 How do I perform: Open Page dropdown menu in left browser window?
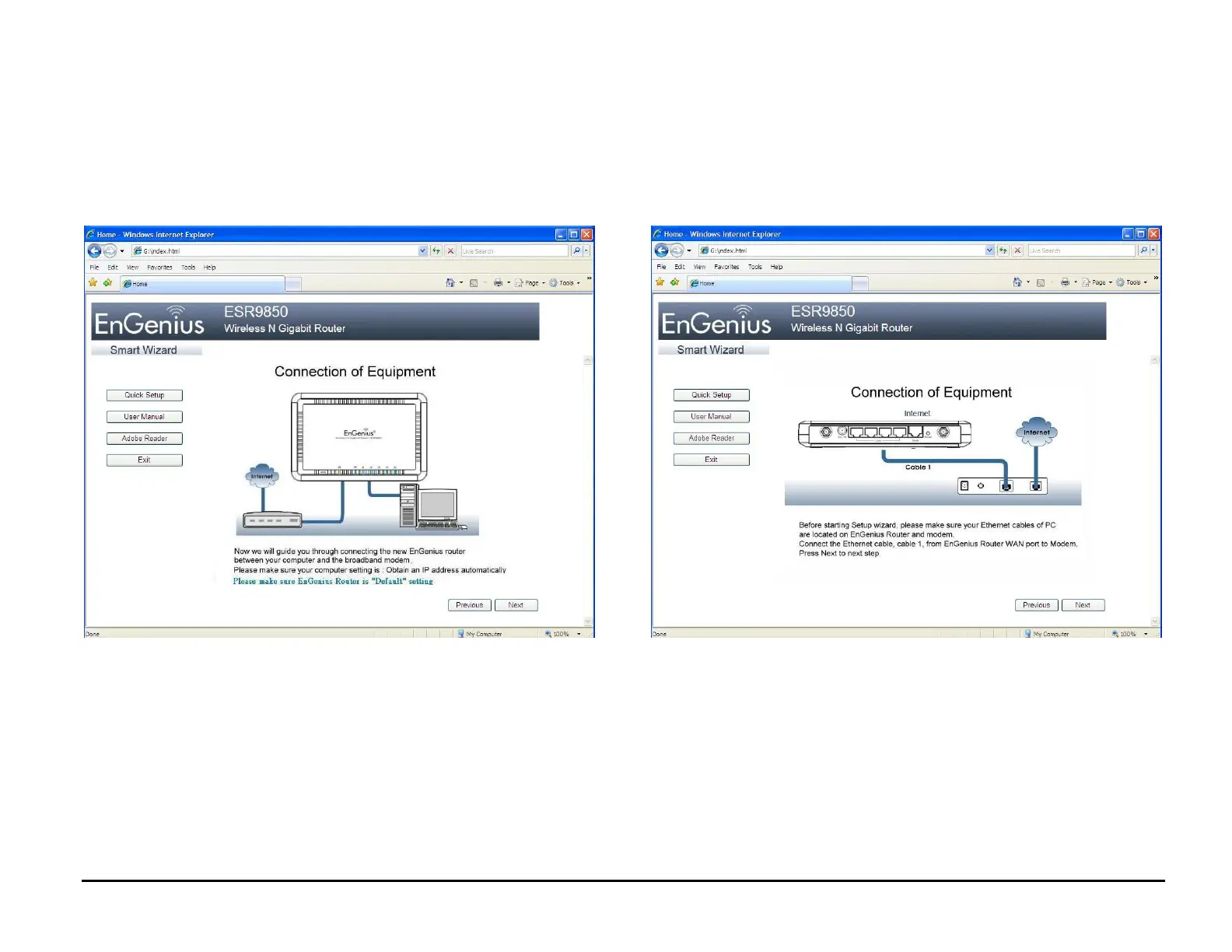click(529, 283)
